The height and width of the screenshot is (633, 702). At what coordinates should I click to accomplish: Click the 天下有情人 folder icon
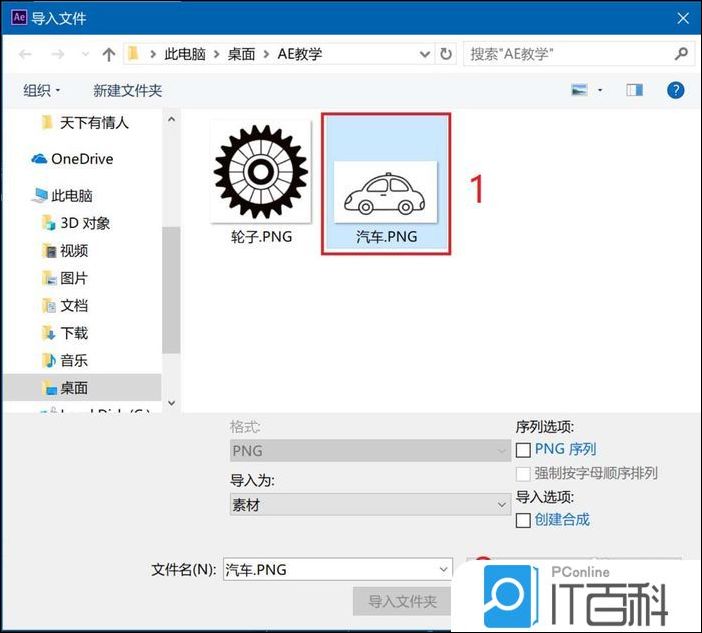click(x=46, y=122)
